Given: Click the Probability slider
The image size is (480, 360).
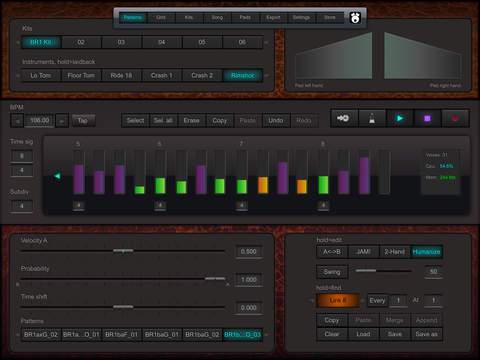Looking at the screenshot, I should coord(123,278).
